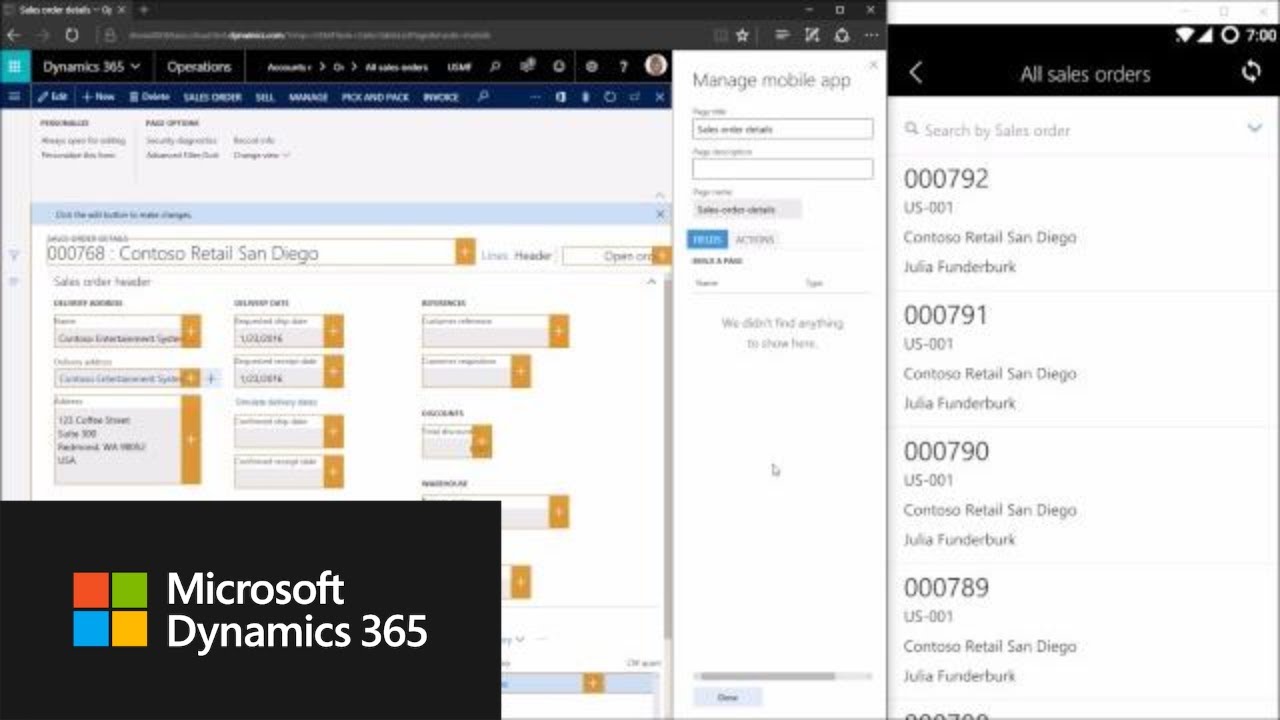This screenshot has width=1280, height=720.
Task: Click the Edit button in the action bar
Action: tap(53, 97)
